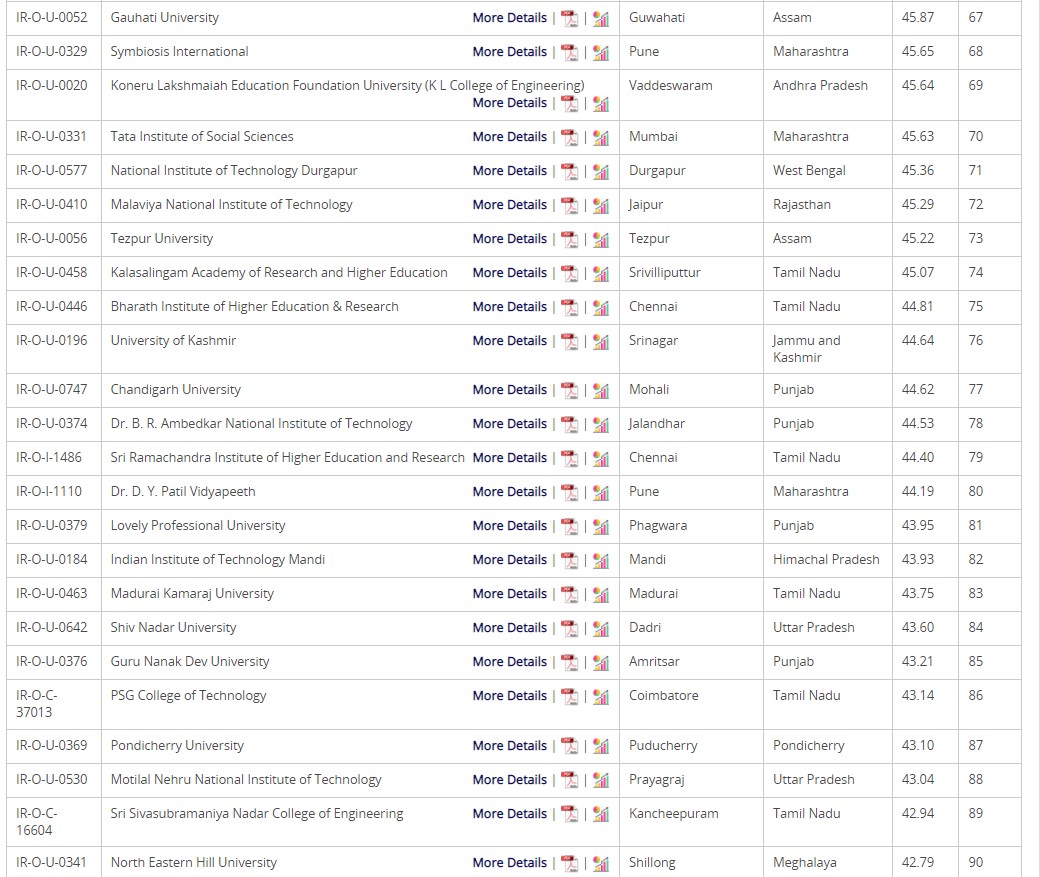Click score cell 45.87
Screen dimensions: 1040x877
[x=918, y=18]
